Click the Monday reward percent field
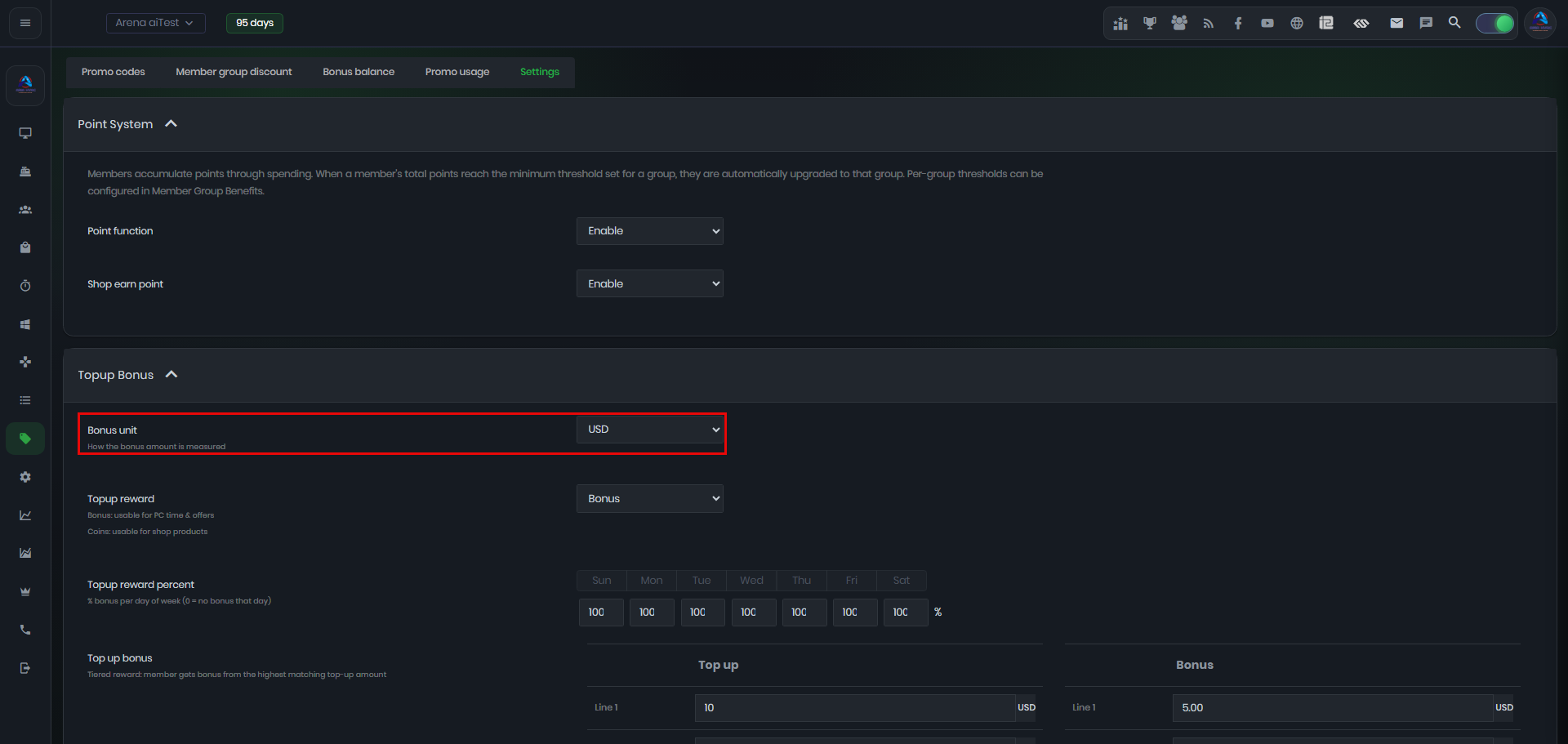The height and width of the screenshot is (744, 1568). coord(652,613)
